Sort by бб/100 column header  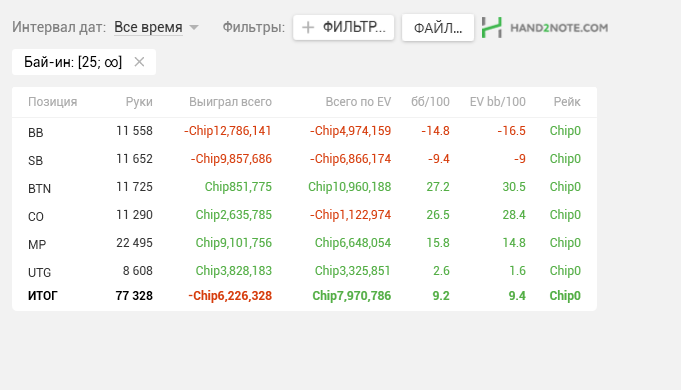[x=430, y=102]
